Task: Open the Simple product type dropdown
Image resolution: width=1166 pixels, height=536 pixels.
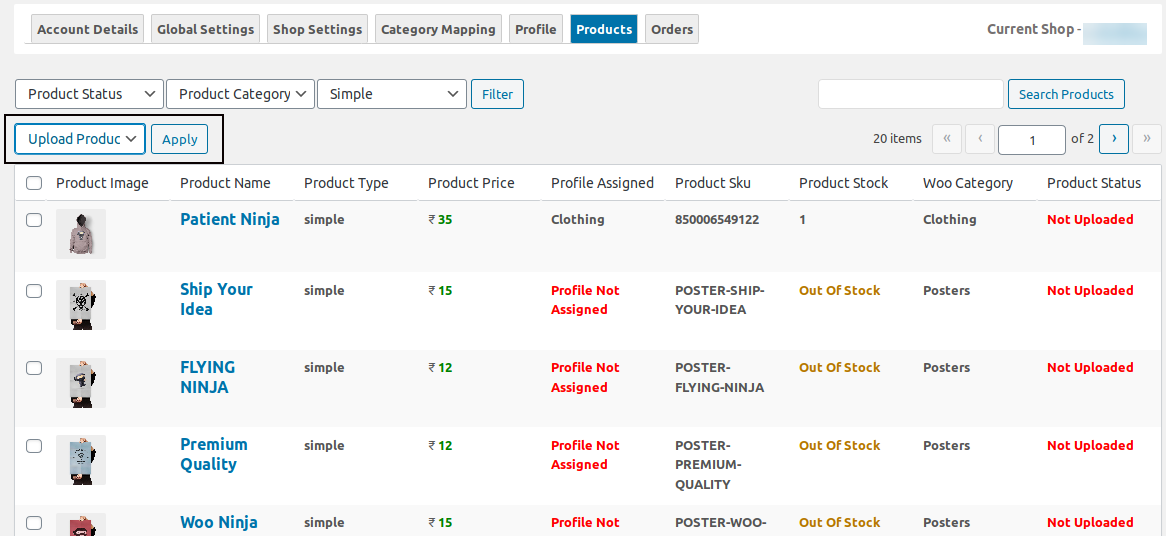Action: 392,94
